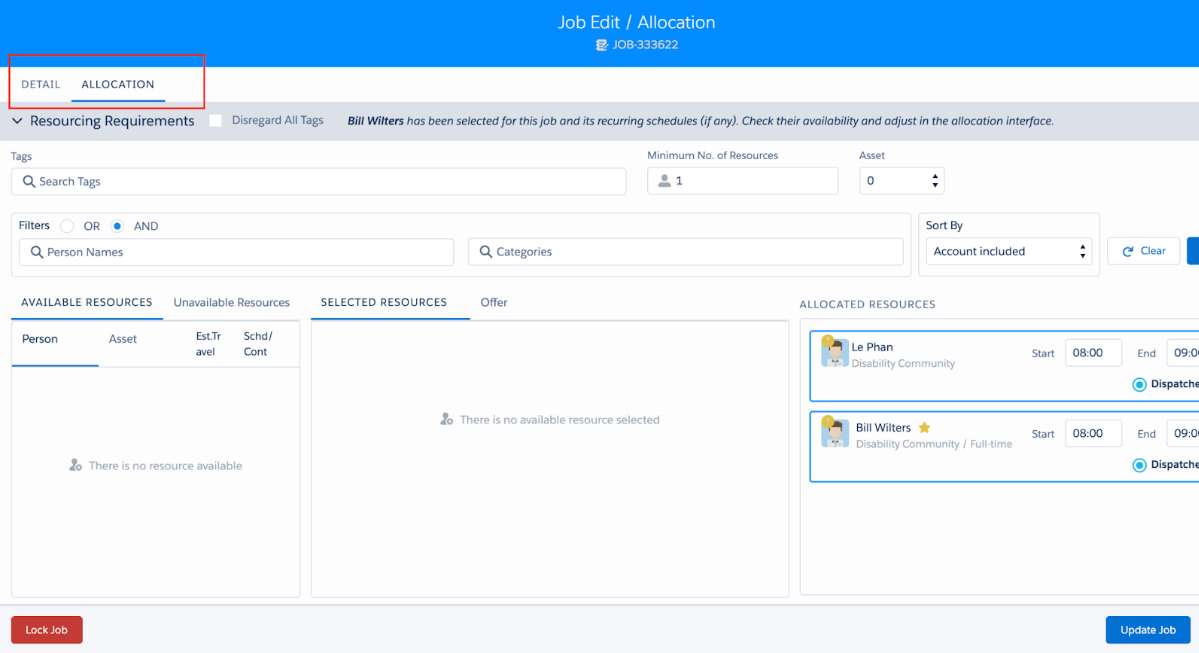Screen dimensions: 1199x653
Task: Select Dispatch radio for Le Phan
Action: click(1139, 384)
